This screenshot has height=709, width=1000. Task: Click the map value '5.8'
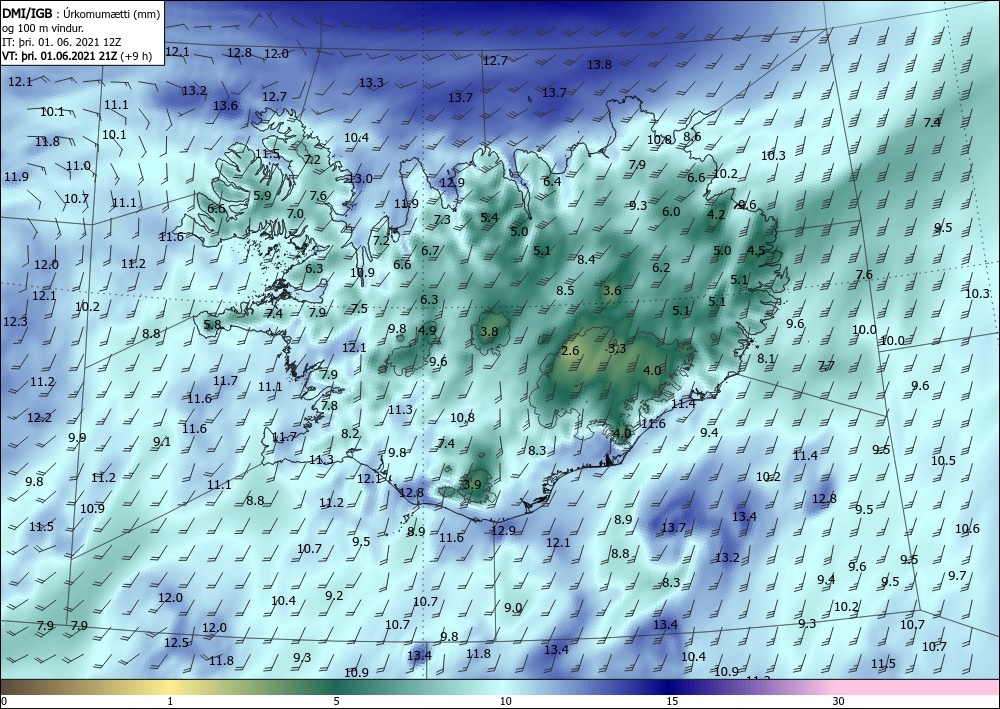(x=212, y=325)
